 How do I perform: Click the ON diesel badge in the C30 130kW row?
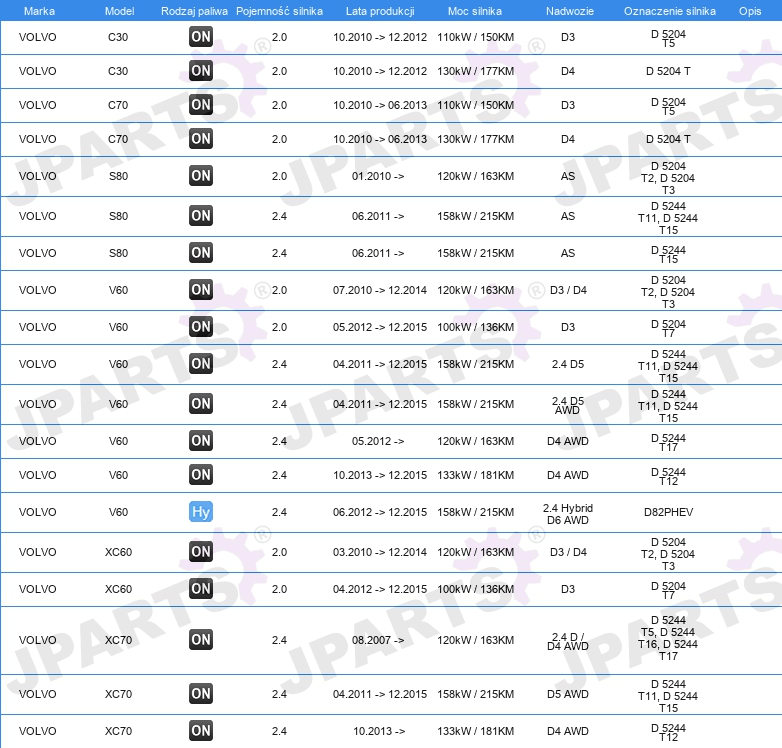pyautogui.click(x=201, y=70)
